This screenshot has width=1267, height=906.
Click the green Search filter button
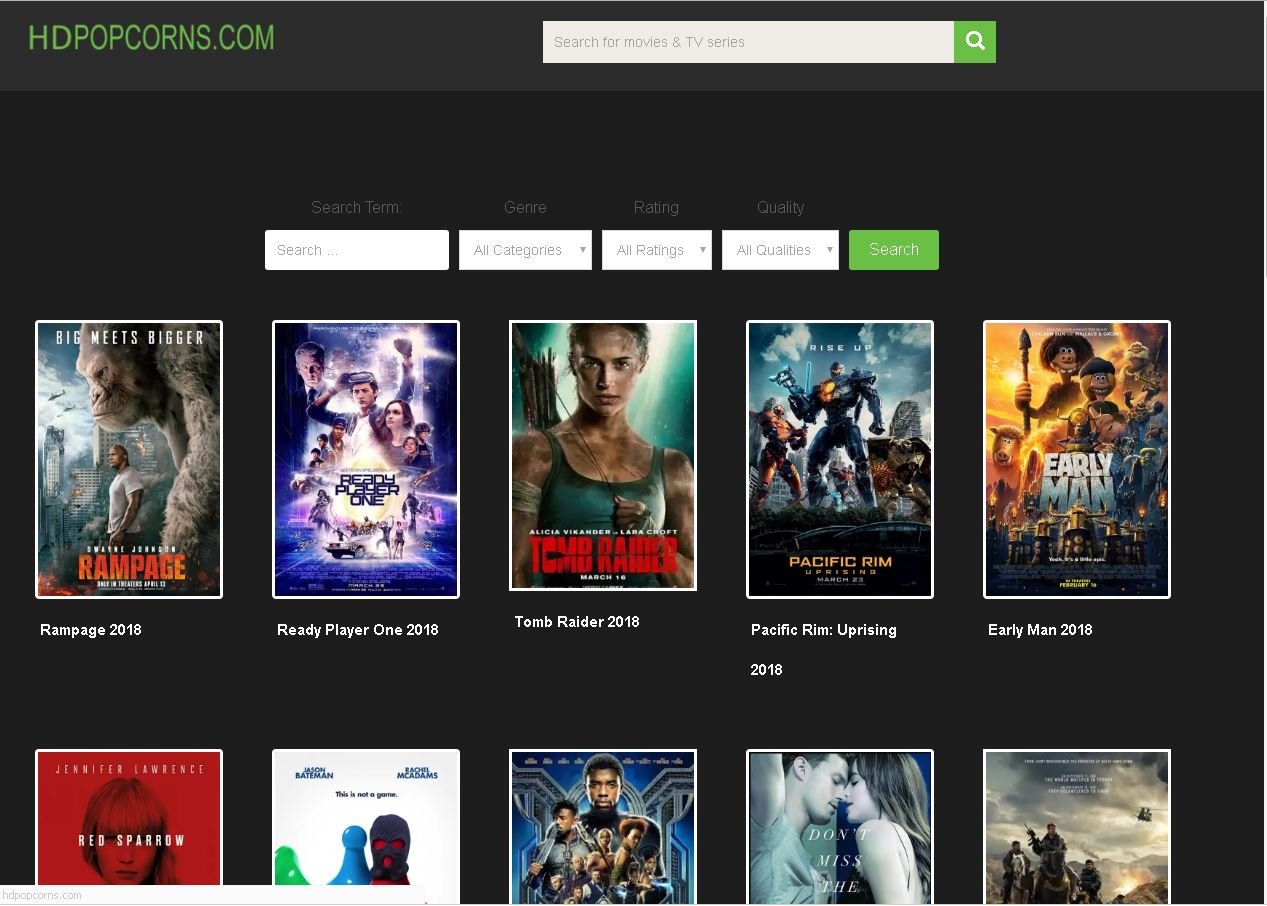point(894,250)
